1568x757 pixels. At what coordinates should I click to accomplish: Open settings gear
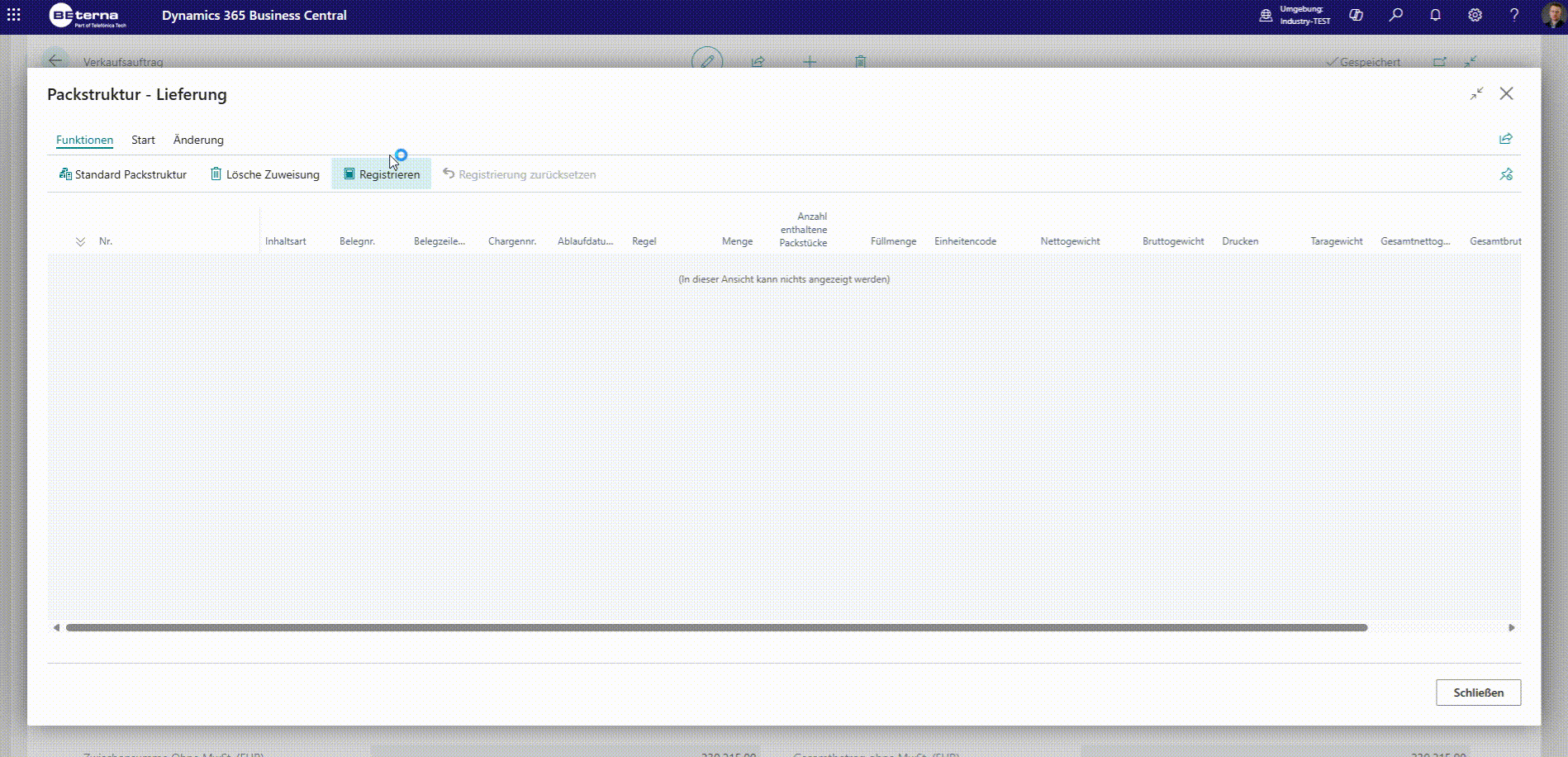coord(1475,15)
